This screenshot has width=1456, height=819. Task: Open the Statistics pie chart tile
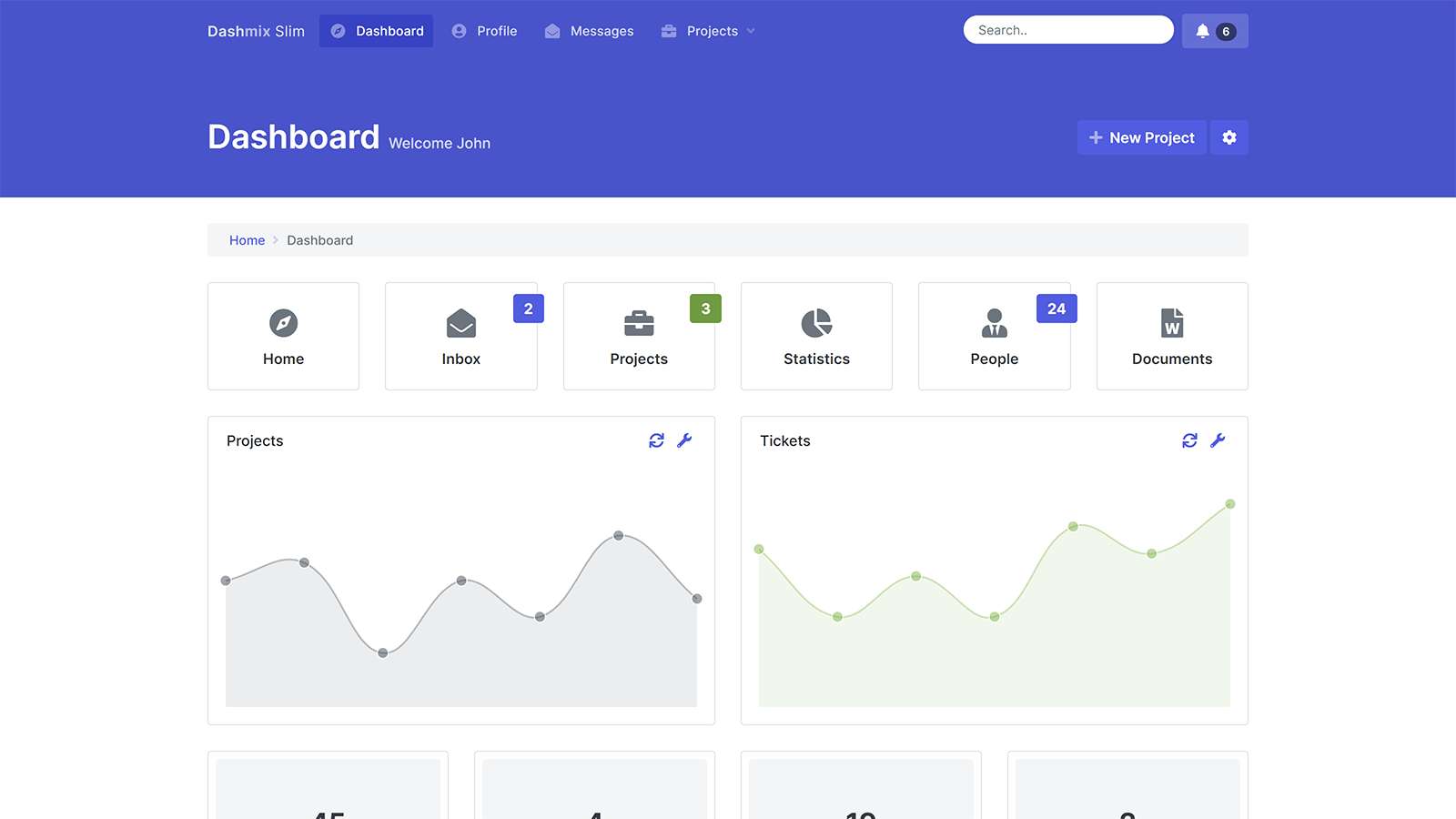(x=816, y=336)
